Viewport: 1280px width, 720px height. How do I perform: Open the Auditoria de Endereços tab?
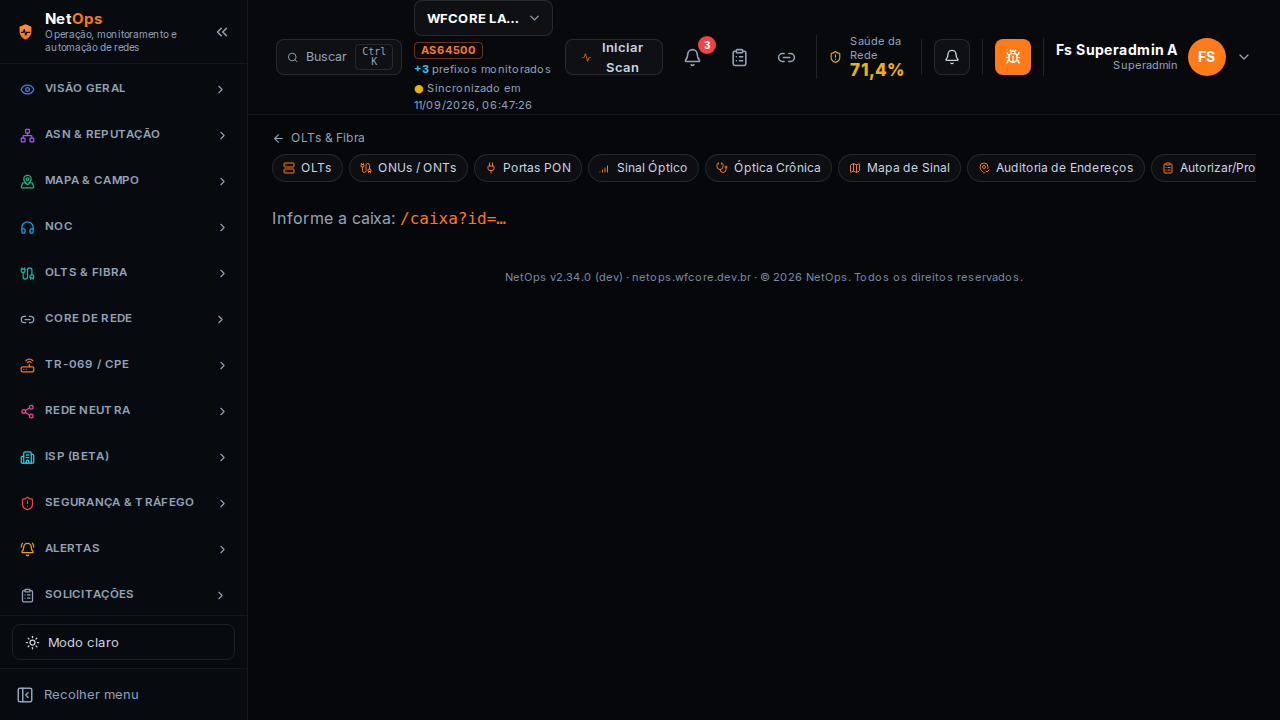tap(1055, 168)
